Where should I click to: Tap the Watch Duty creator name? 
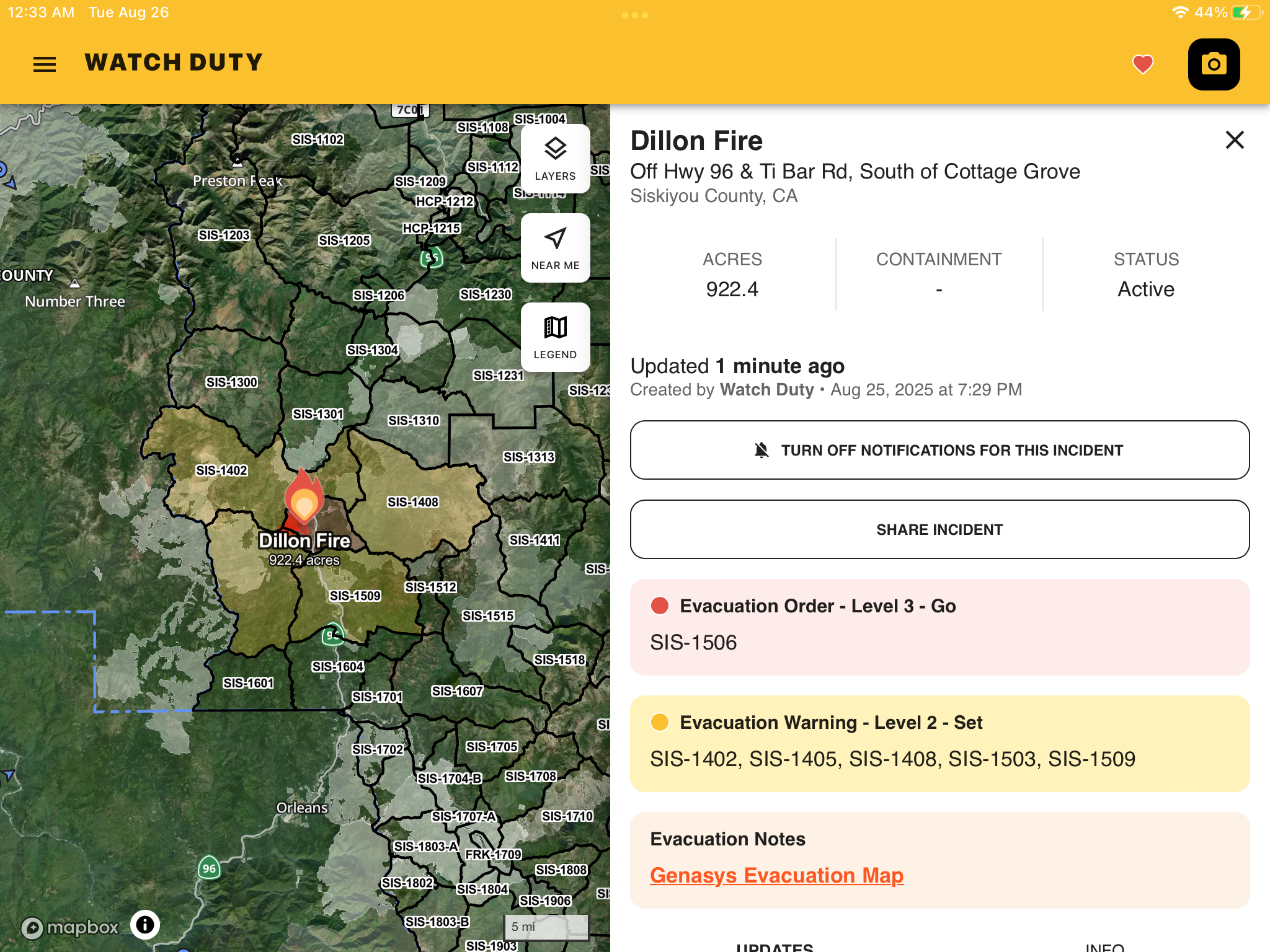coord(767,389)
